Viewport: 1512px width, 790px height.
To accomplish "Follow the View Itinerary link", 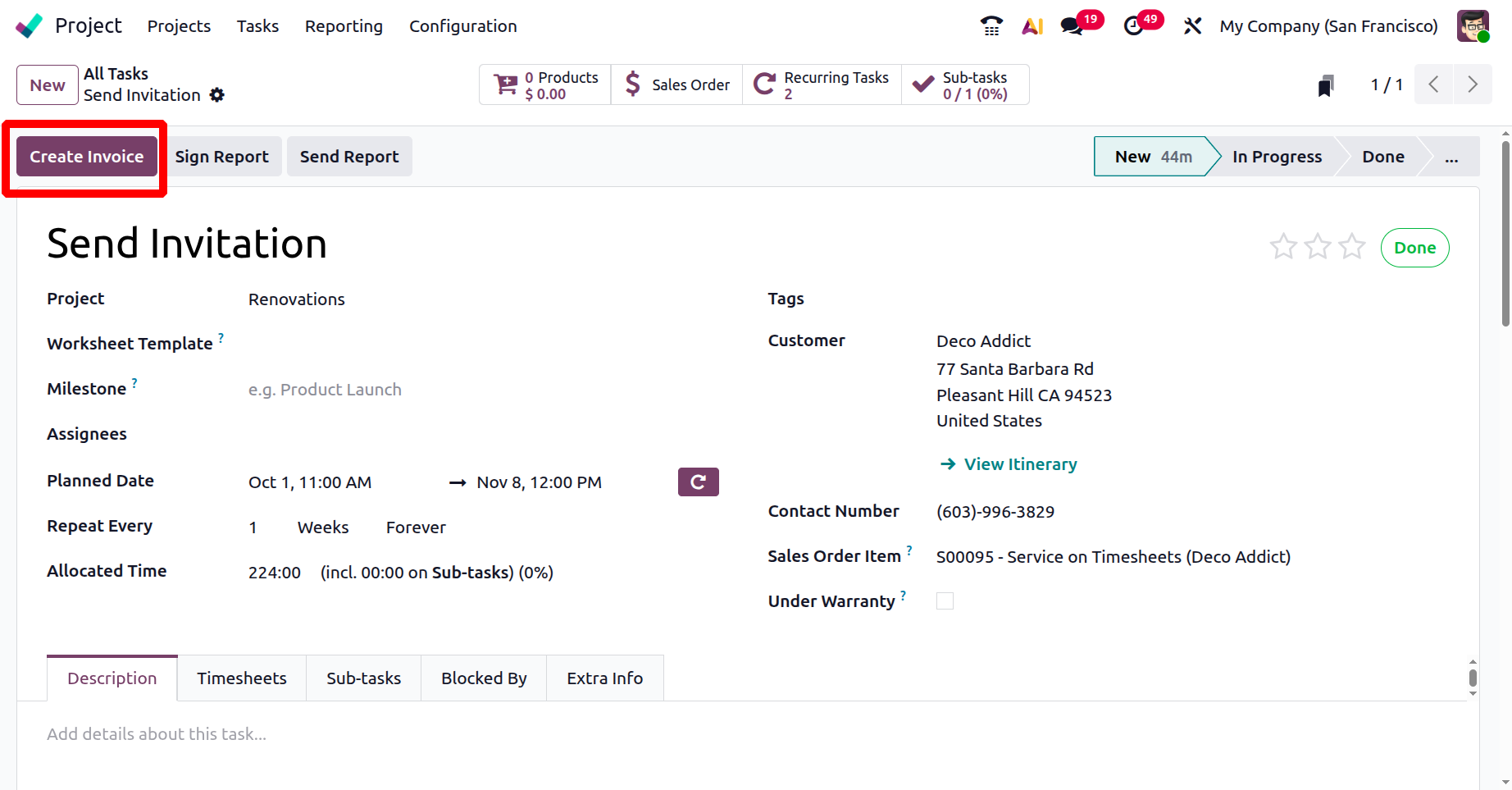I will (x=1019, y=464).
